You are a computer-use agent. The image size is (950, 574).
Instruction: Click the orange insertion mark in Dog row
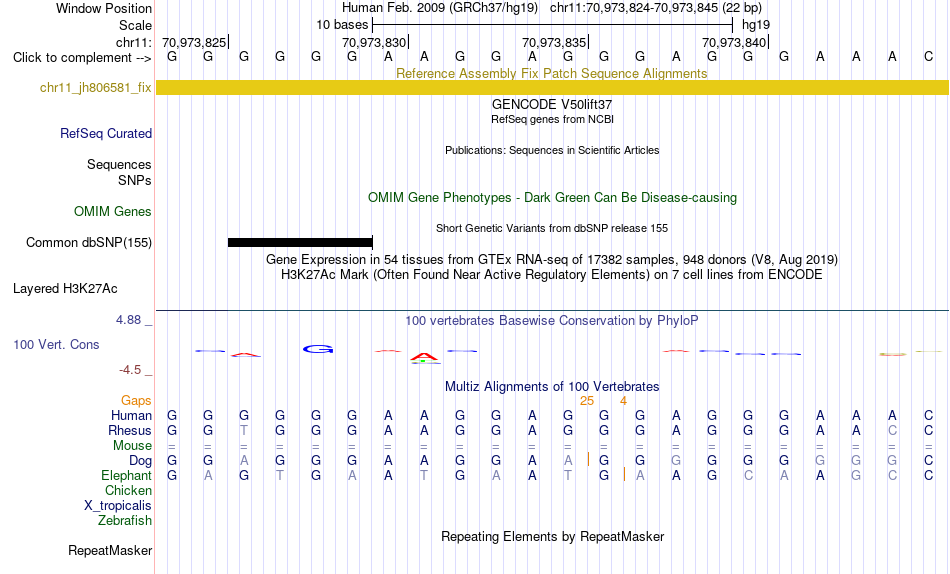[588, 459]
